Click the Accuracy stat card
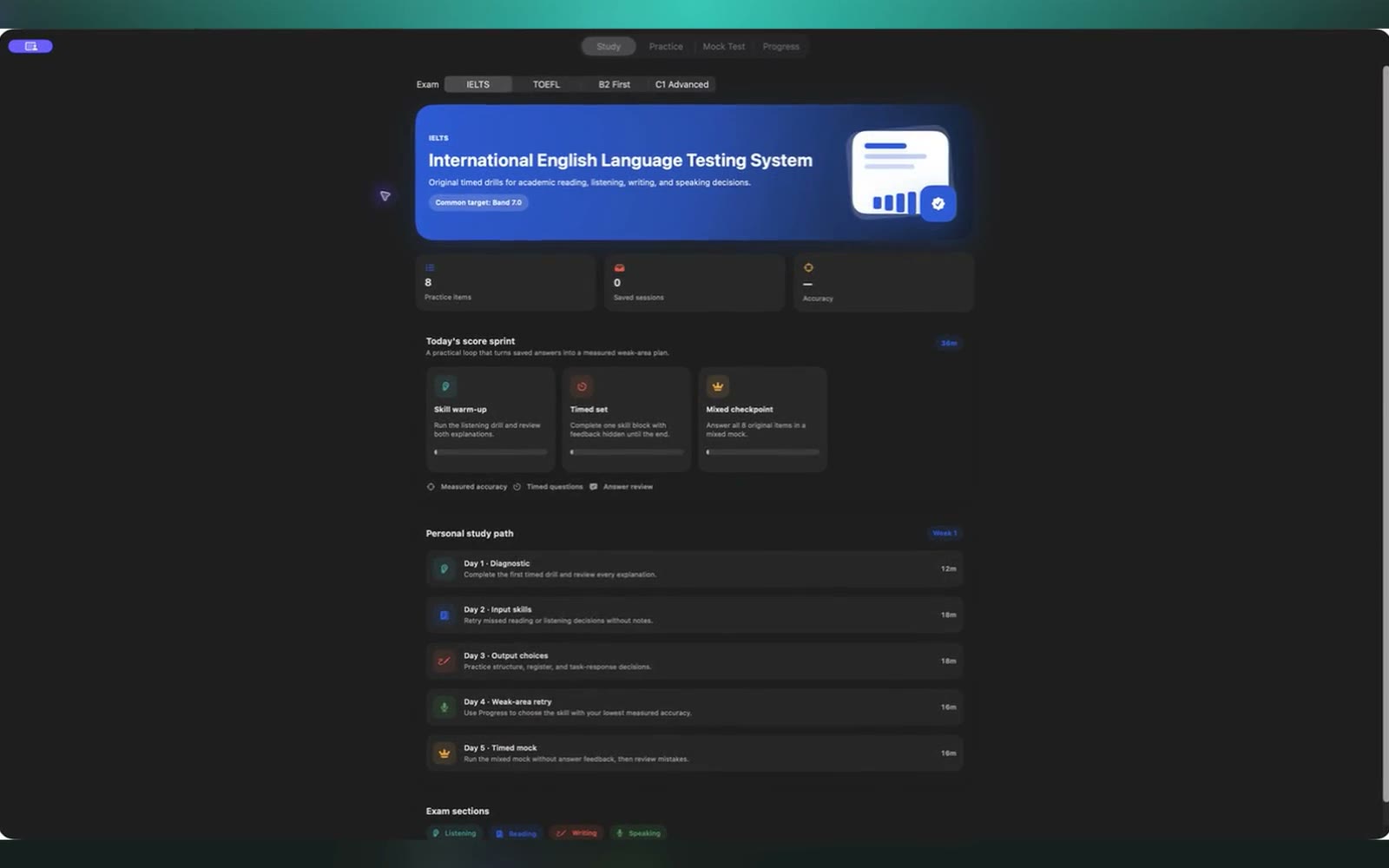Viewport: 1389px width, 868px height. coord(884,282)
